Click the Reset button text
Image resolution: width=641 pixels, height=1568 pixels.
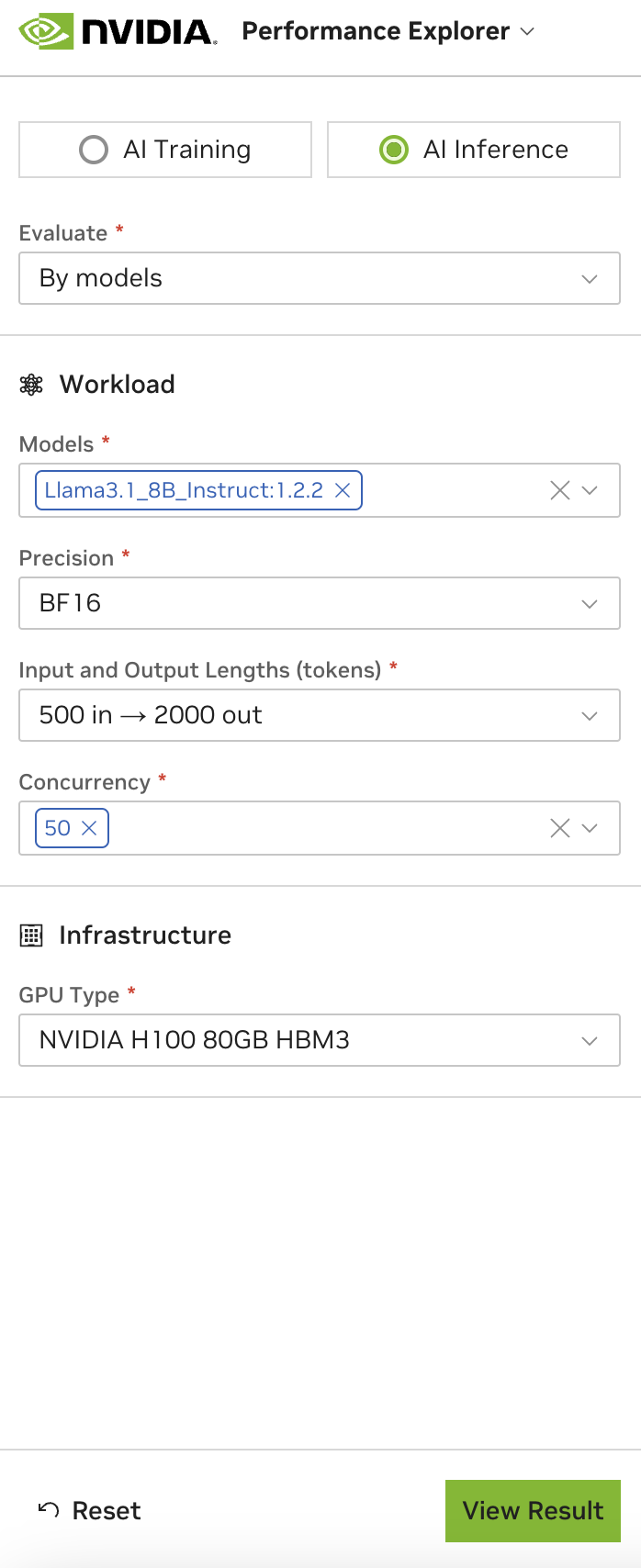pyautogui.click(x=107, y=1510)
